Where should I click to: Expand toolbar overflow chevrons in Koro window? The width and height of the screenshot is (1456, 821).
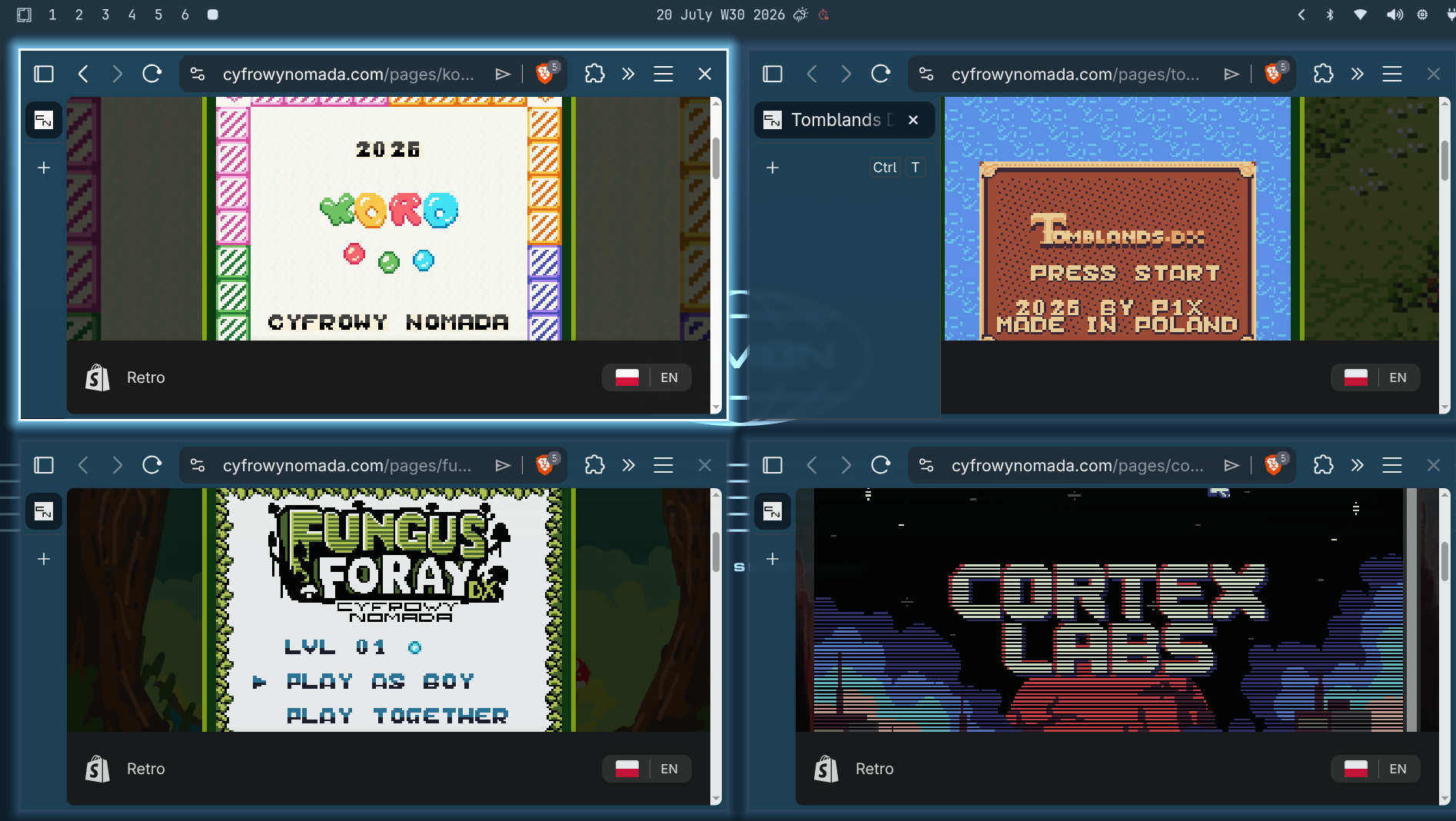pyautogui.click(x=629, y=74)
